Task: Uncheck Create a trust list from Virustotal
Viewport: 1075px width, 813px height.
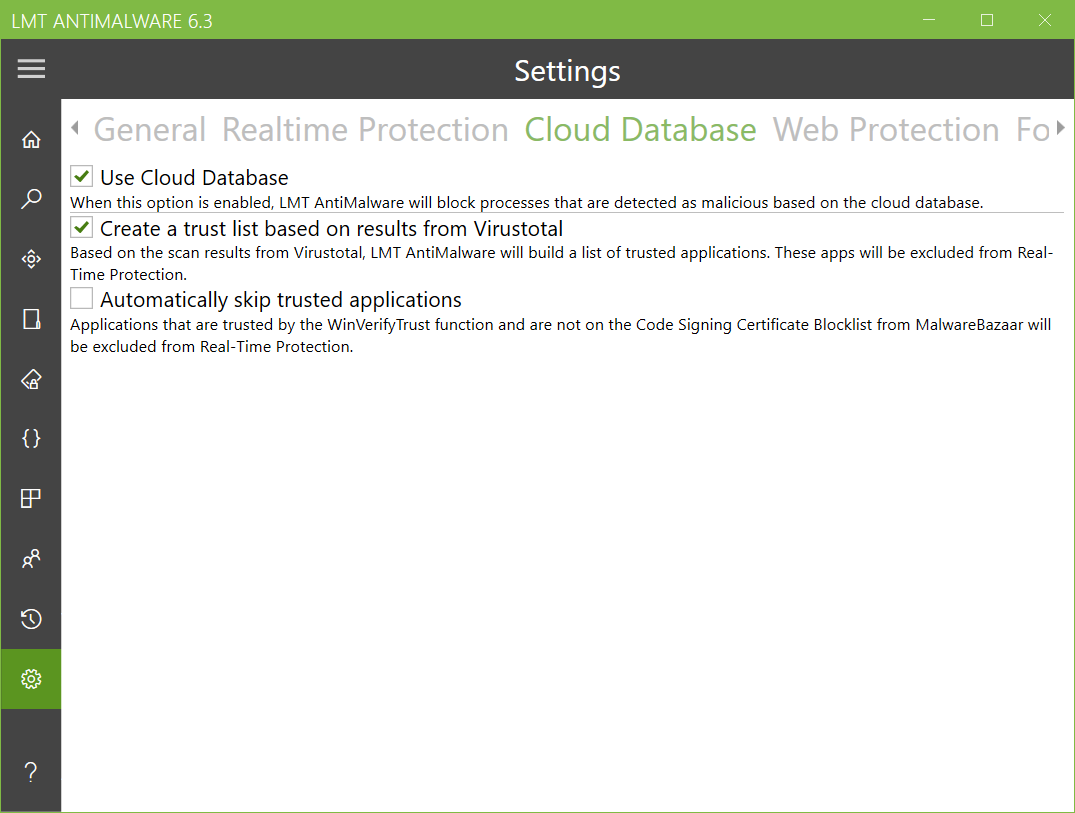Action: point(82,228)
